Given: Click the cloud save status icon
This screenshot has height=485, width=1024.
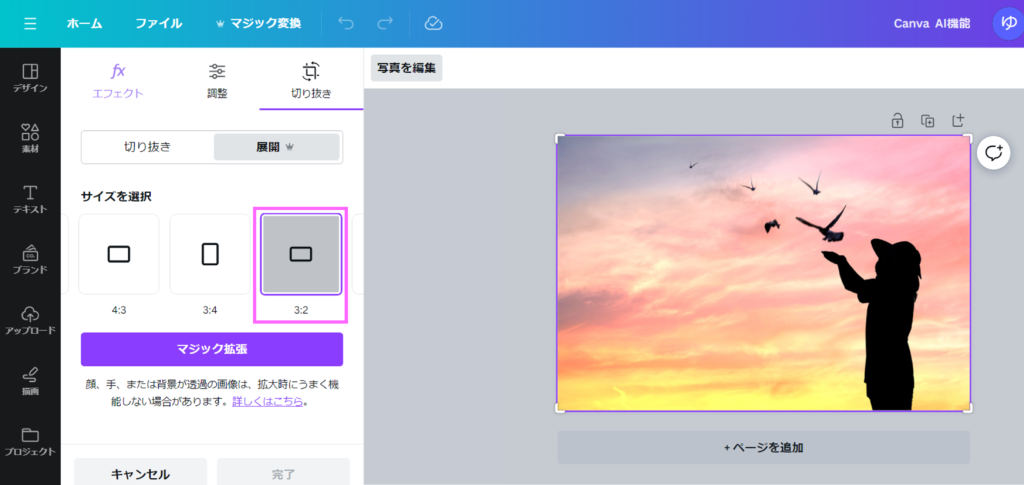Looking at the screenshot, I should [x=433, y=23].
